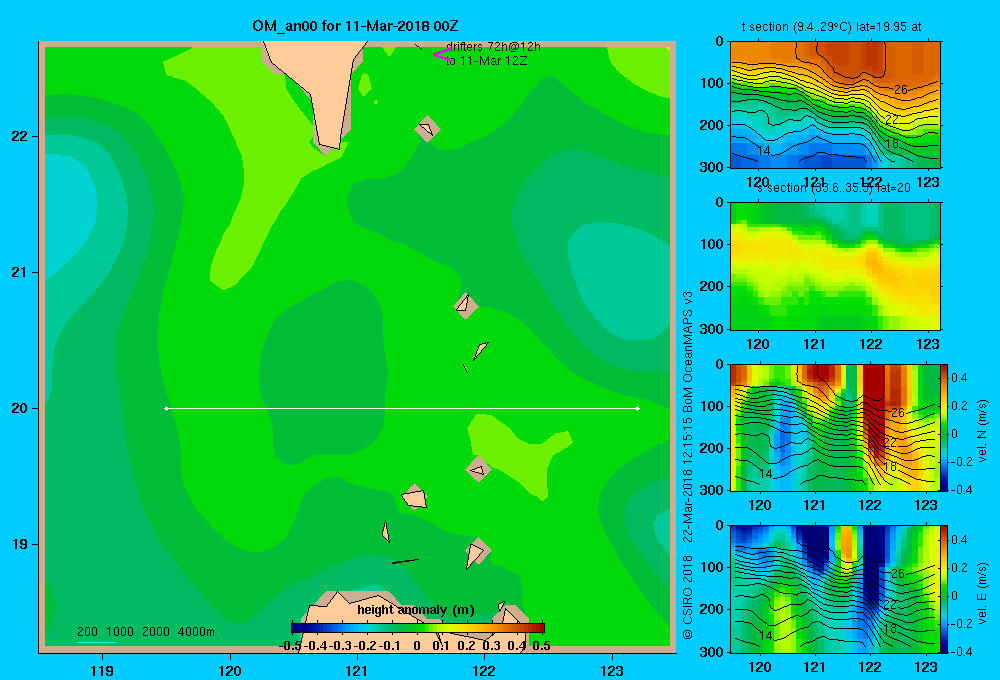Click longitude label 119 on the main map axis
This screenshot has height=680, width=1000.
102,670
